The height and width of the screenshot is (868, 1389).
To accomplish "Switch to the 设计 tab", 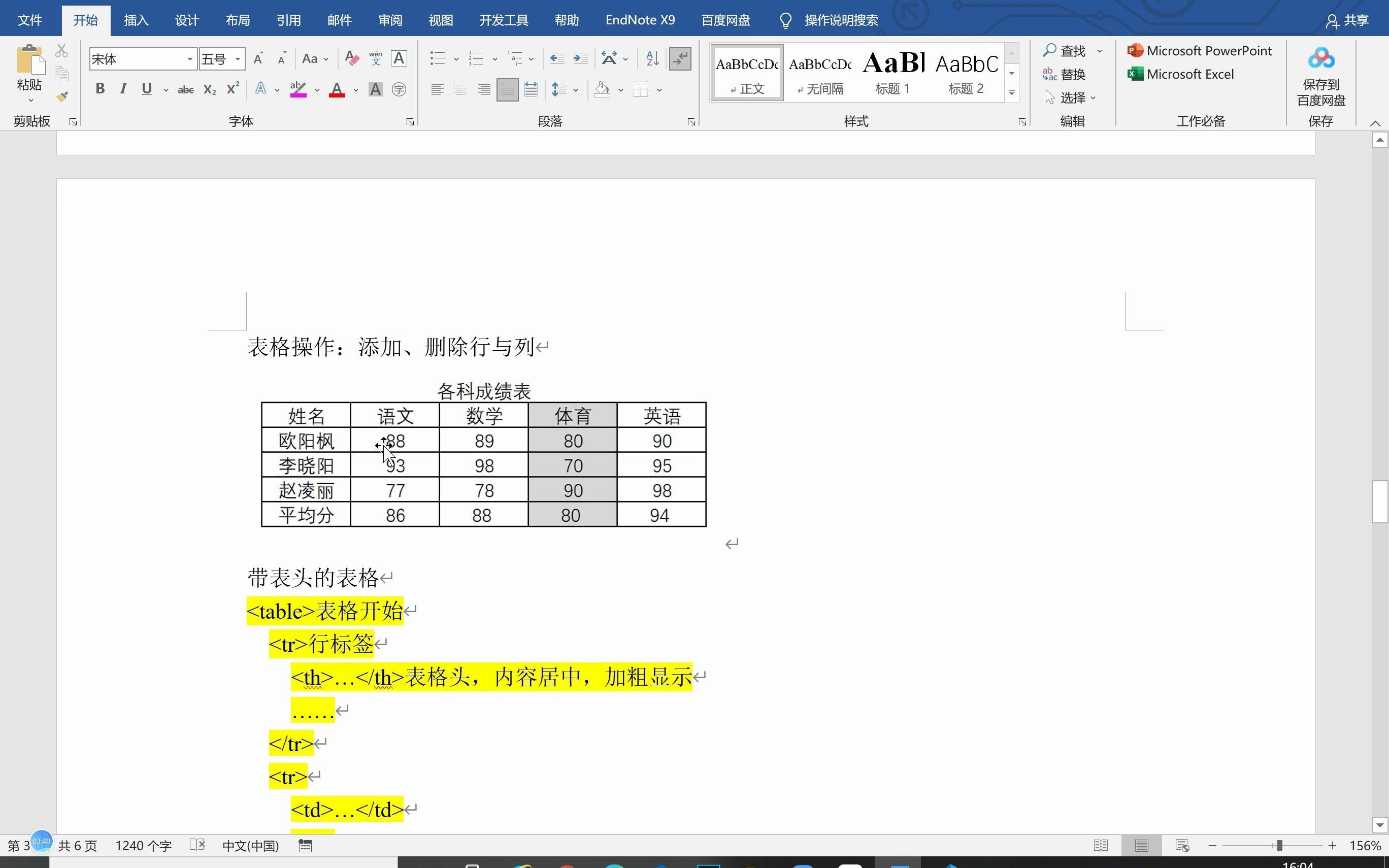I will point(187,20).
